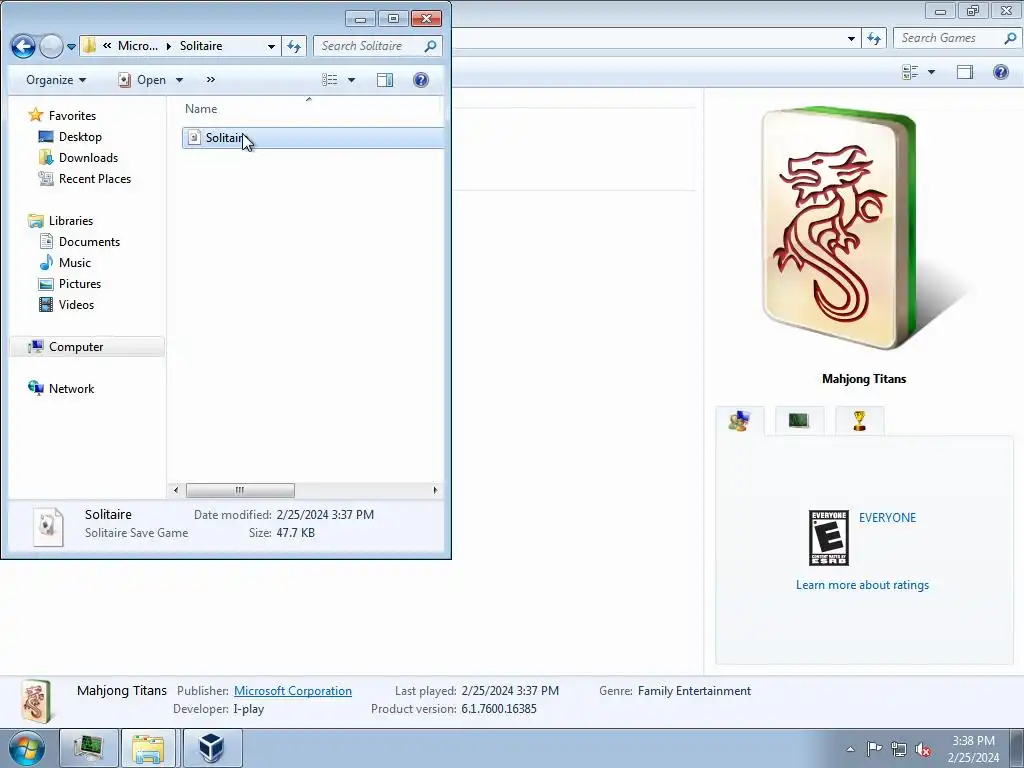The image size is (1024, 768).
Task: Open the Microsoft Corporation publisher link
Action: point(293,690)
